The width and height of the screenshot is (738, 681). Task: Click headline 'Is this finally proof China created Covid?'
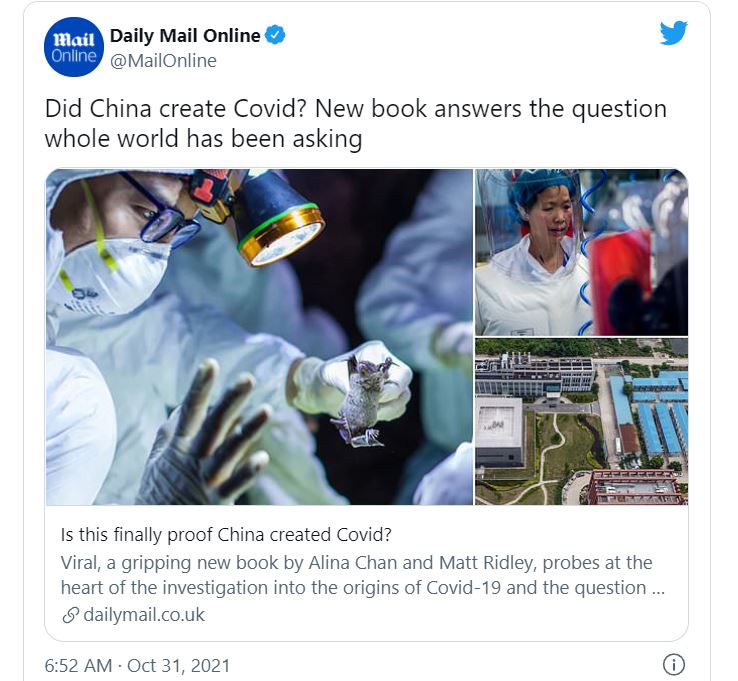coord(226,535)
